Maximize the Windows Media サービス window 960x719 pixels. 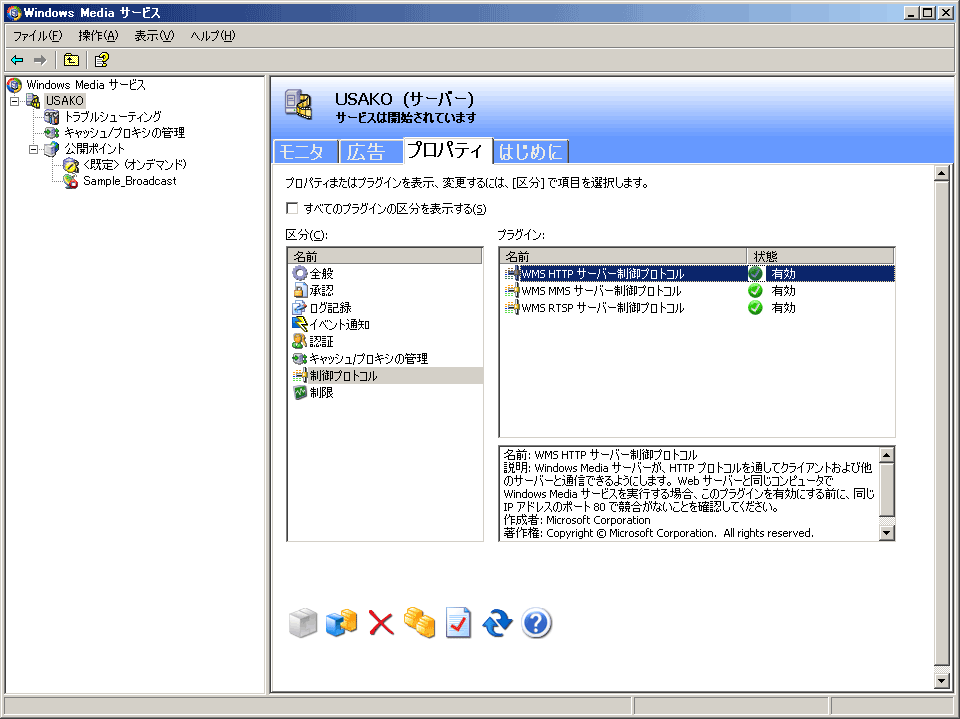928,12
